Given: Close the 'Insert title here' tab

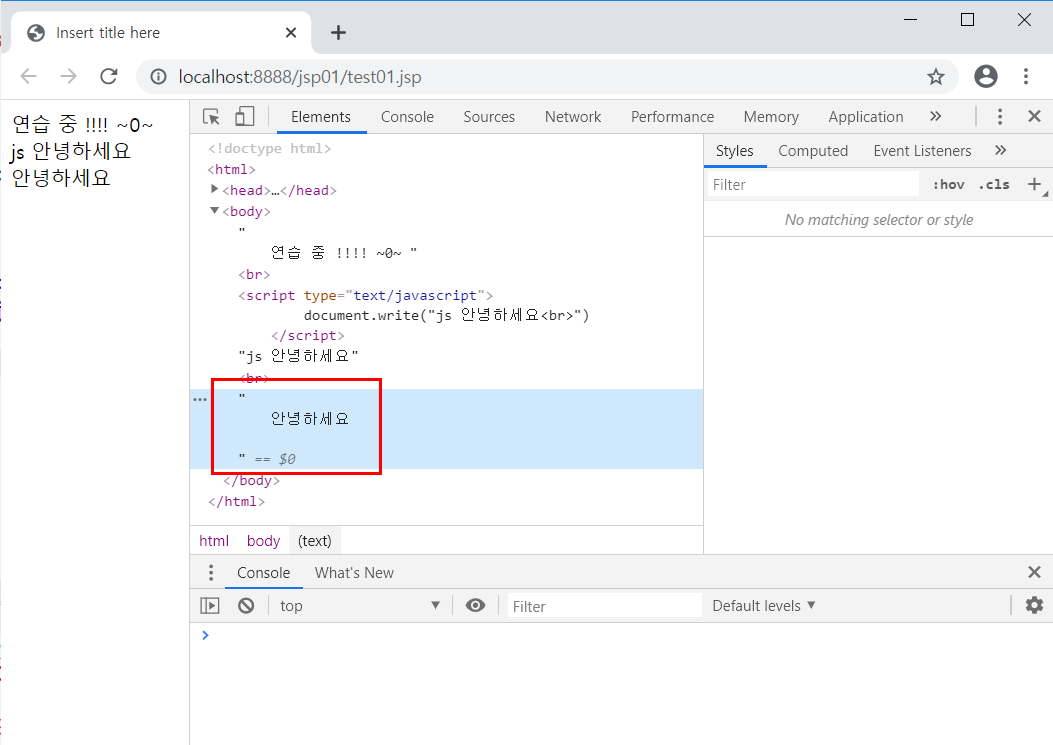Looking at the screenshot, I should (x=291, y=33).
